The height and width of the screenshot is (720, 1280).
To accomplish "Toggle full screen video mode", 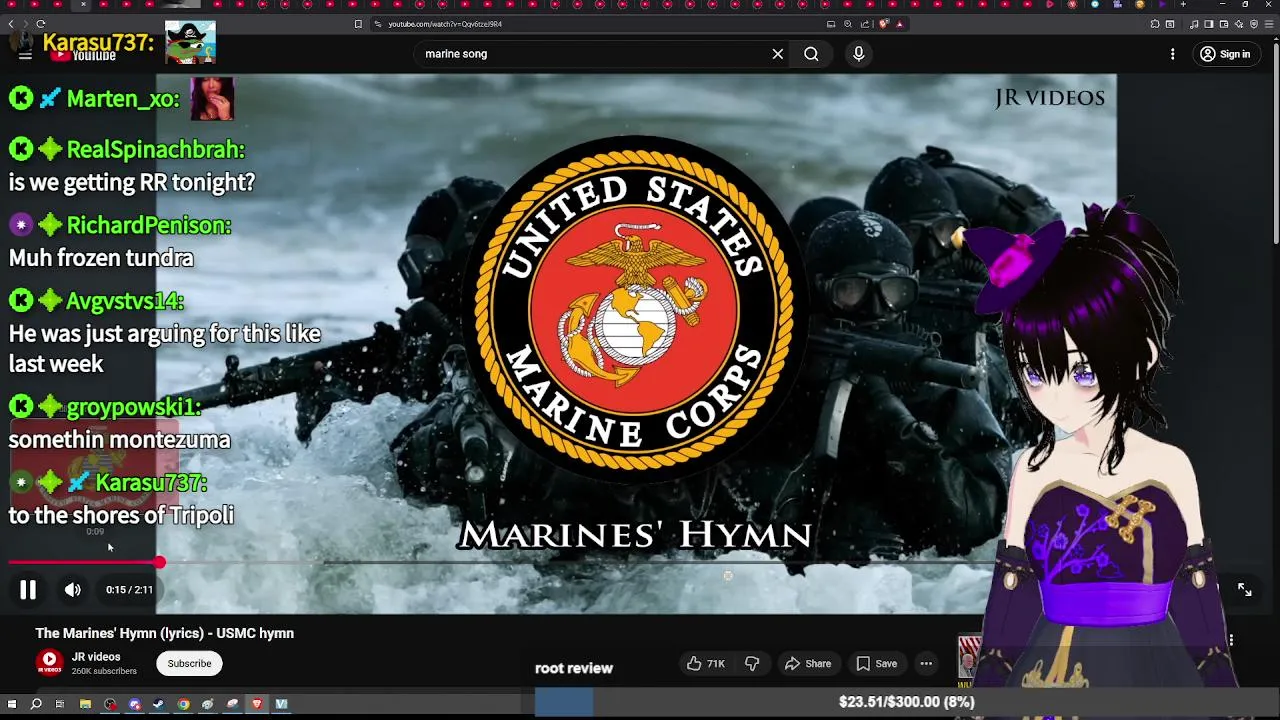I will pos(1244,590).
